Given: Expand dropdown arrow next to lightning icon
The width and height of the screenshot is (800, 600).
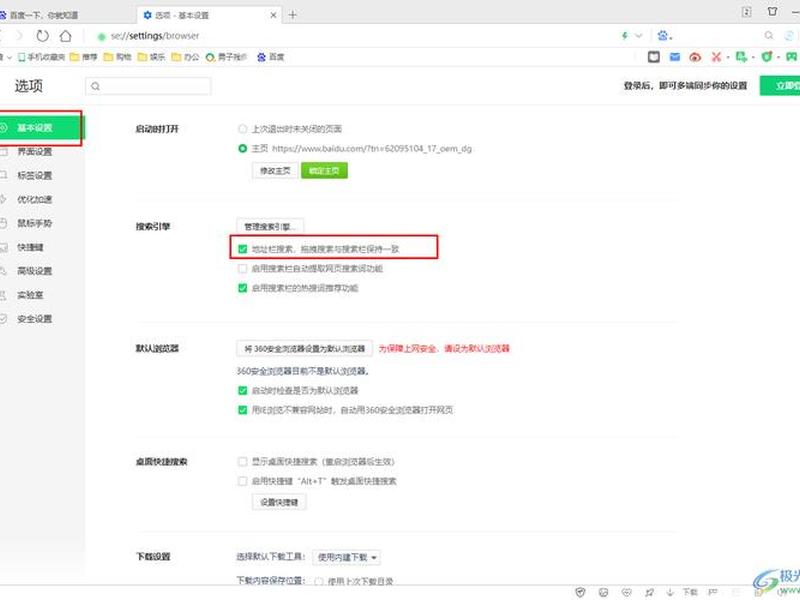Looking at the screenshot, I should click(638, 36).
